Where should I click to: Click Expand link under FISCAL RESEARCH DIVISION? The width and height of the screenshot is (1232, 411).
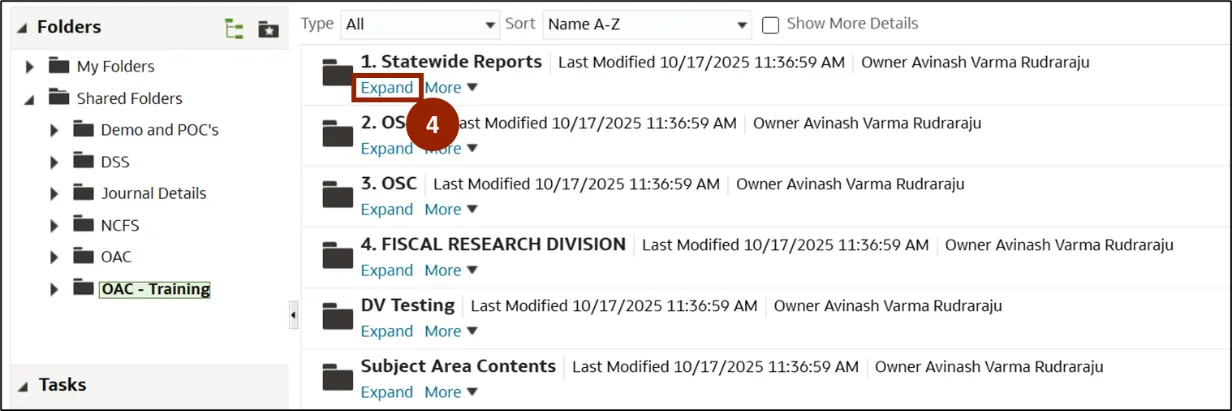click(x=387, y=271)
